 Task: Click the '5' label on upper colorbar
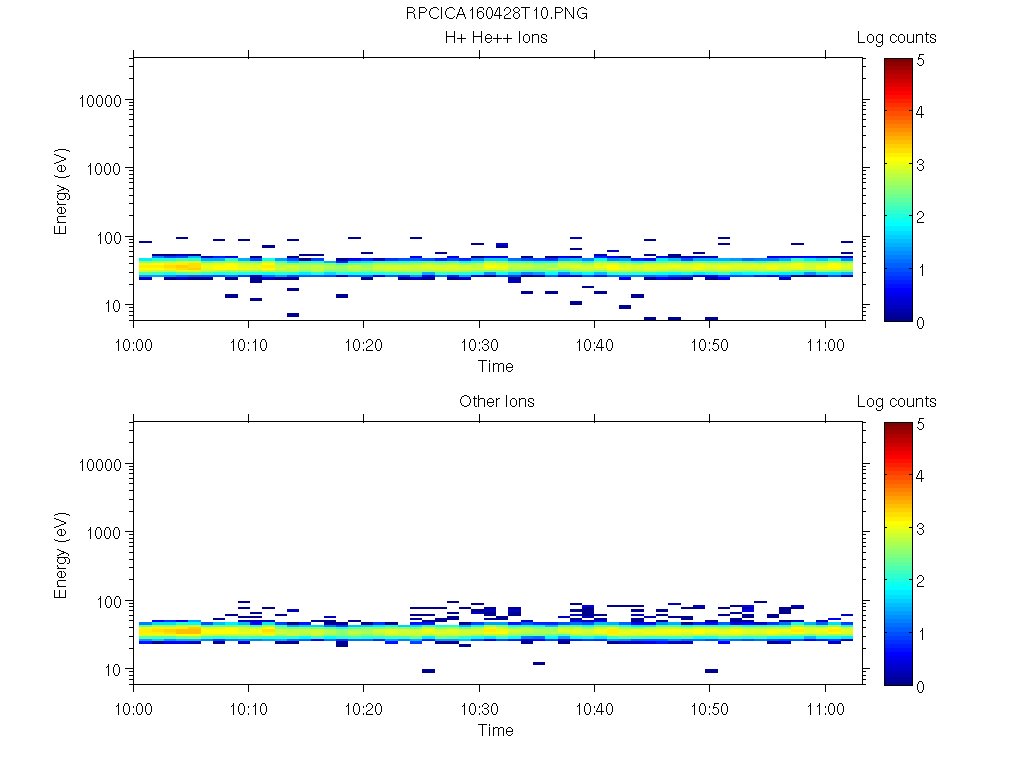[920, 61]
